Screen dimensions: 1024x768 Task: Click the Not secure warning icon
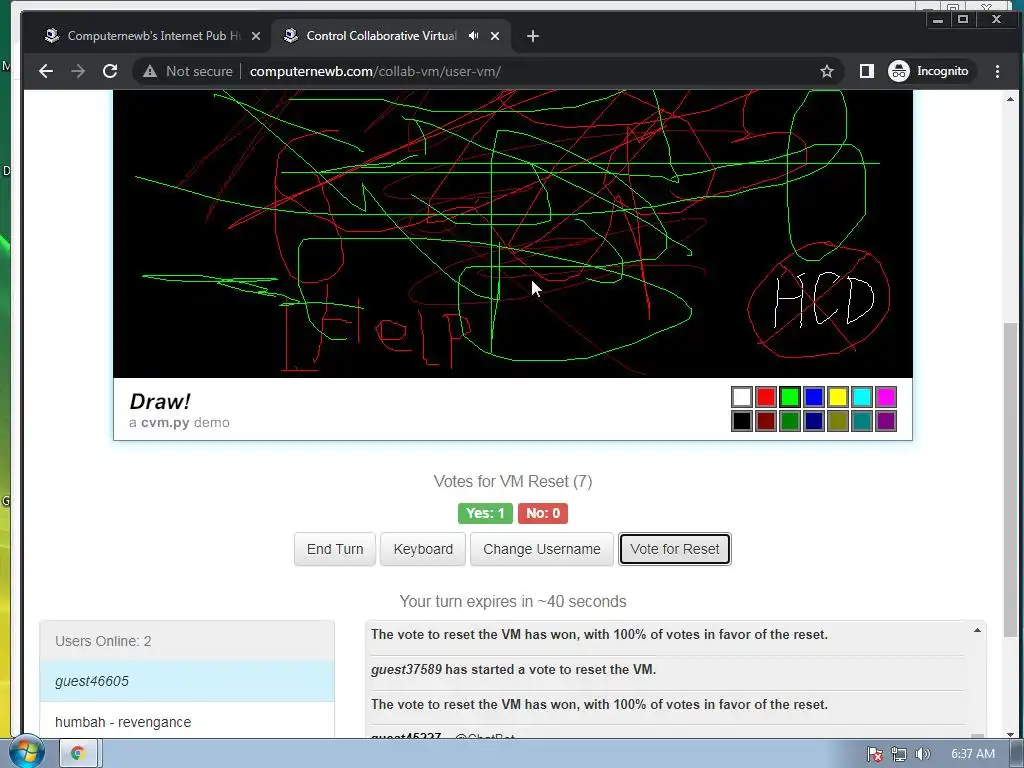click(x=150, y=71)
